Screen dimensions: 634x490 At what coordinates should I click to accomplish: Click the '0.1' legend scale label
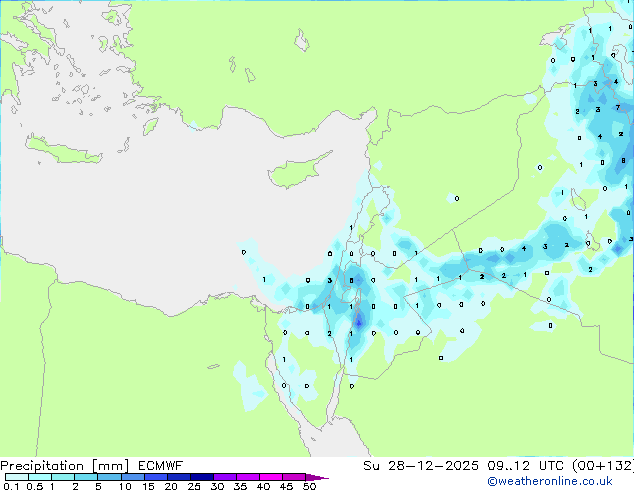tap(11, 486)
